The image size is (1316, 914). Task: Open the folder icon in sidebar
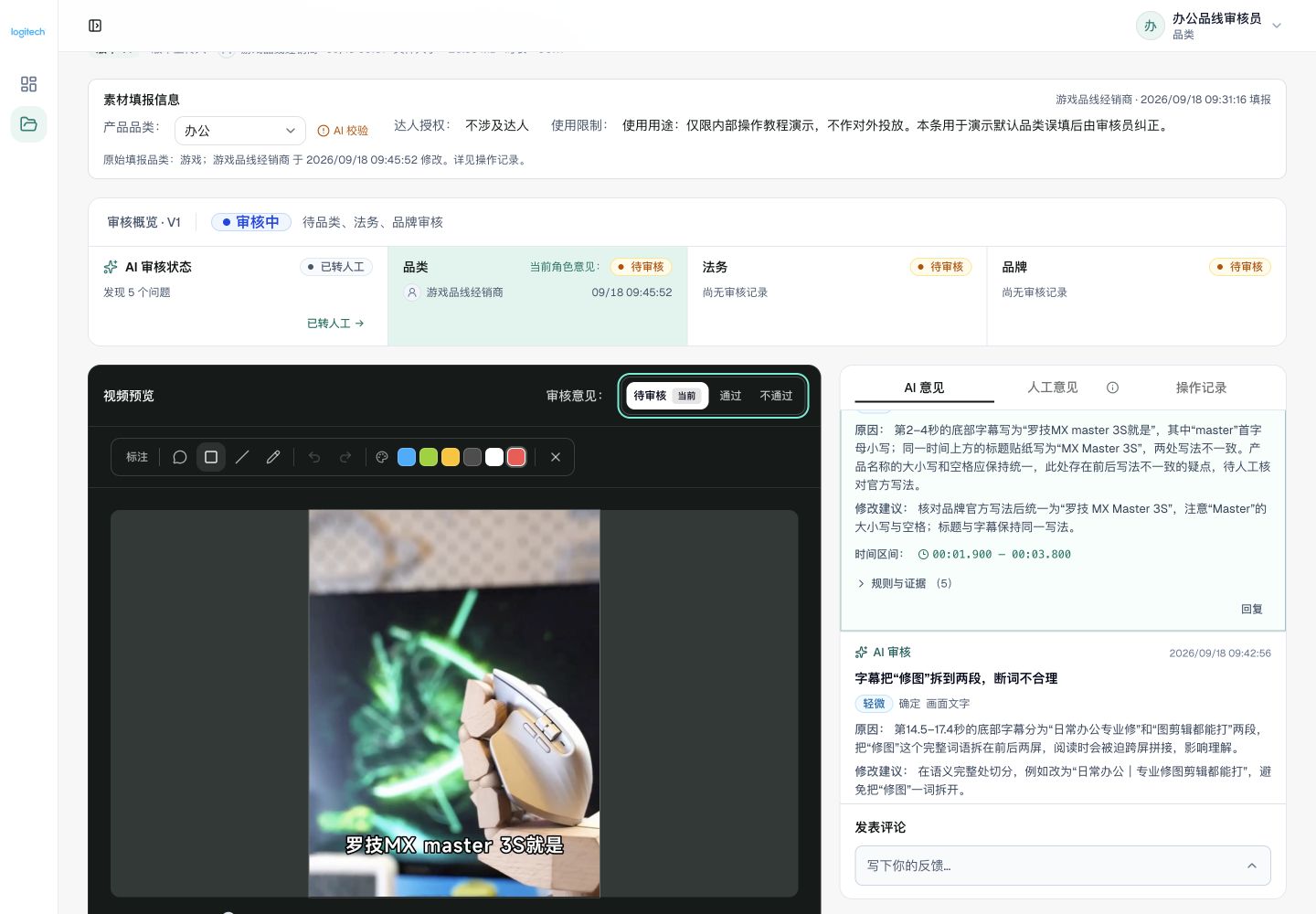28,124
